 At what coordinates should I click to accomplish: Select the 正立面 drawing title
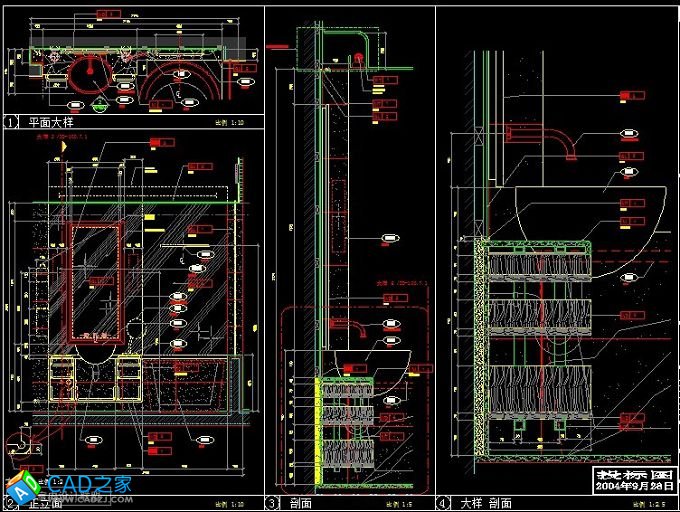coord(45,503)
